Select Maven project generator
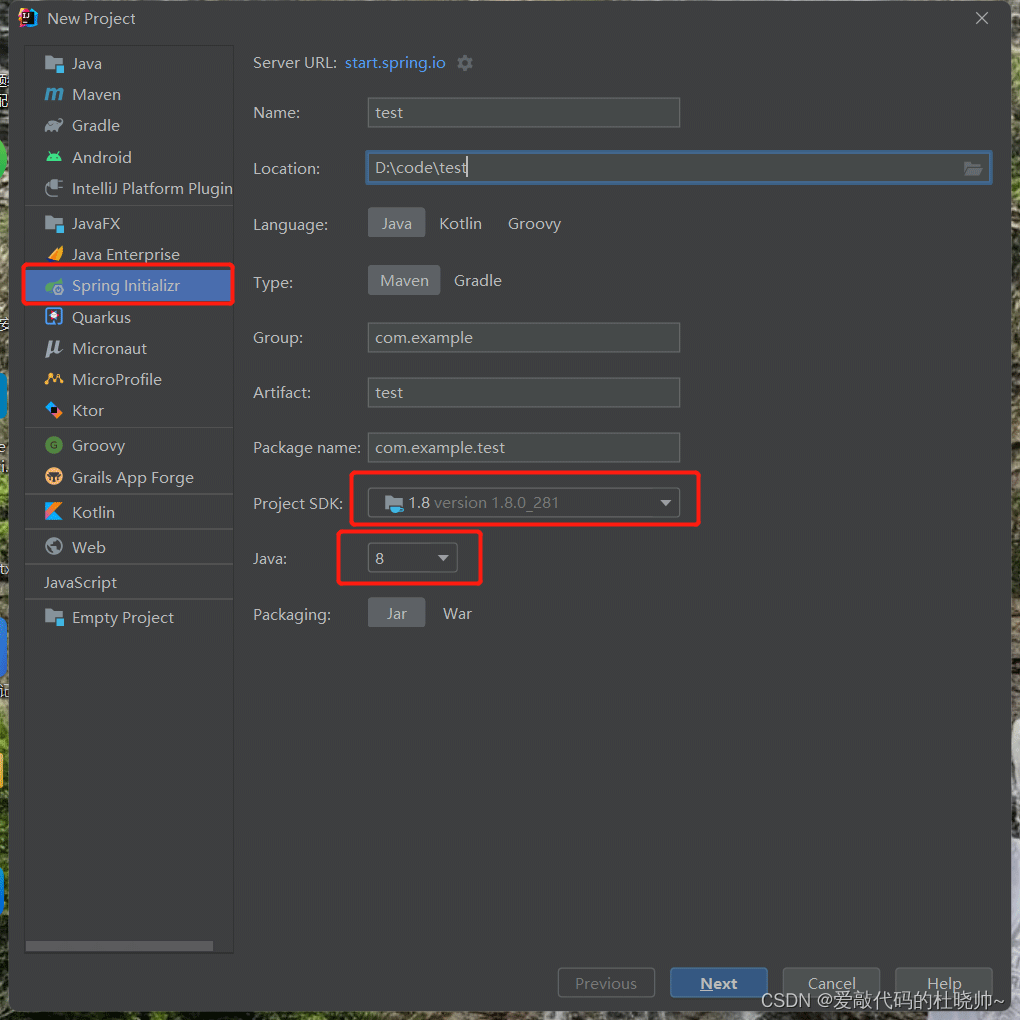 (x=129, y=94)
